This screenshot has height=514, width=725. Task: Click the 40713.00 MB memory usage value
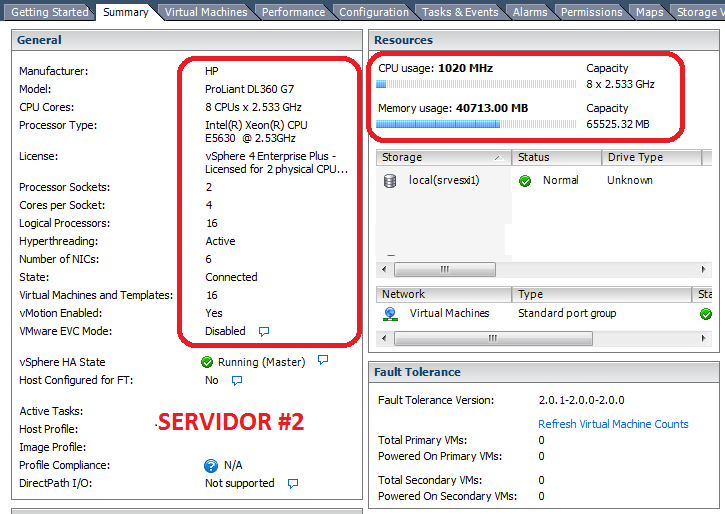coord(492,108)
